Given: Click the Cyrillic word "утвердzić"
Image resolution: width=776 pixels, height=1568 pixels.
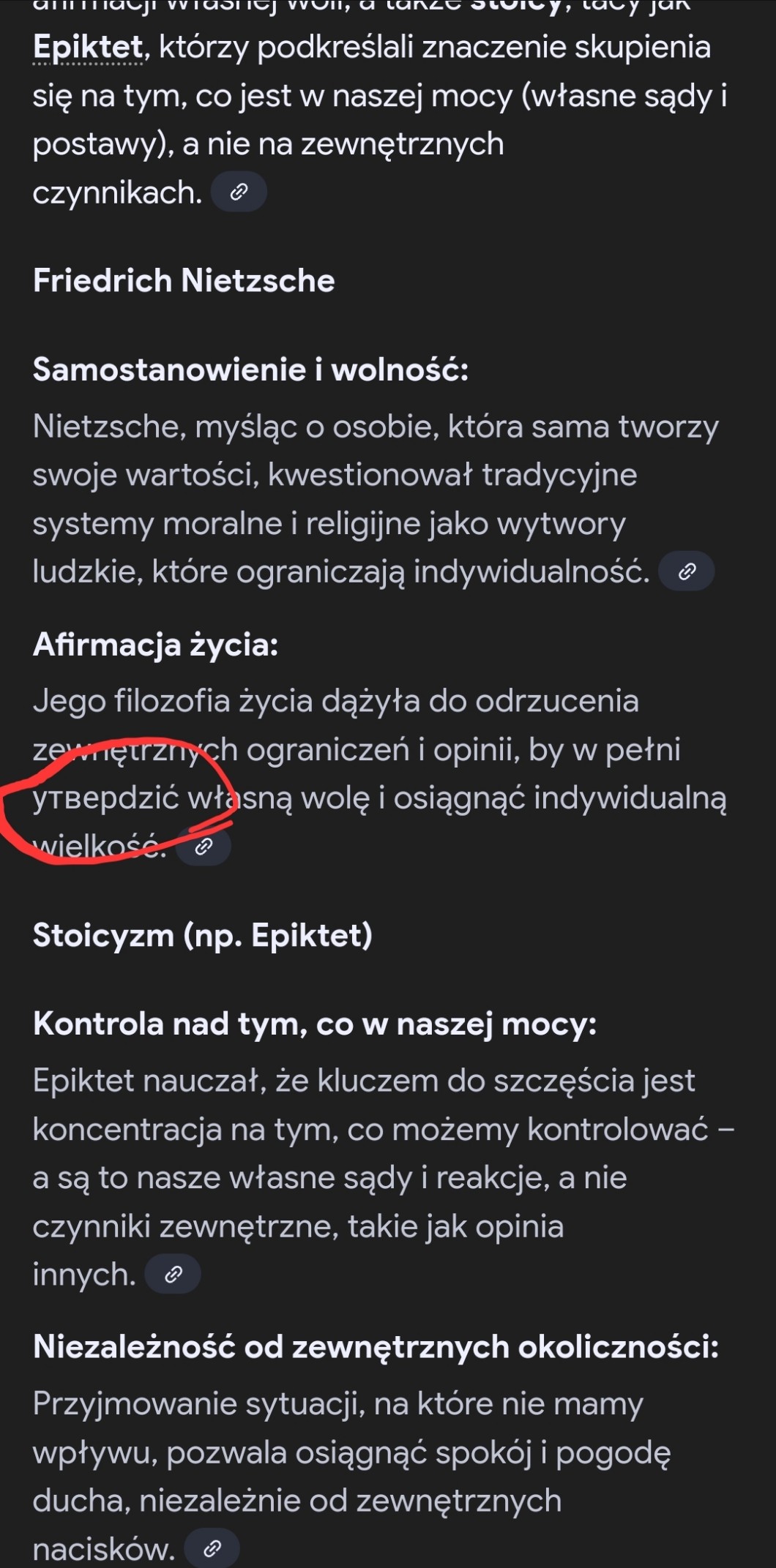Looking at the screenshot, I should point(106,798).
